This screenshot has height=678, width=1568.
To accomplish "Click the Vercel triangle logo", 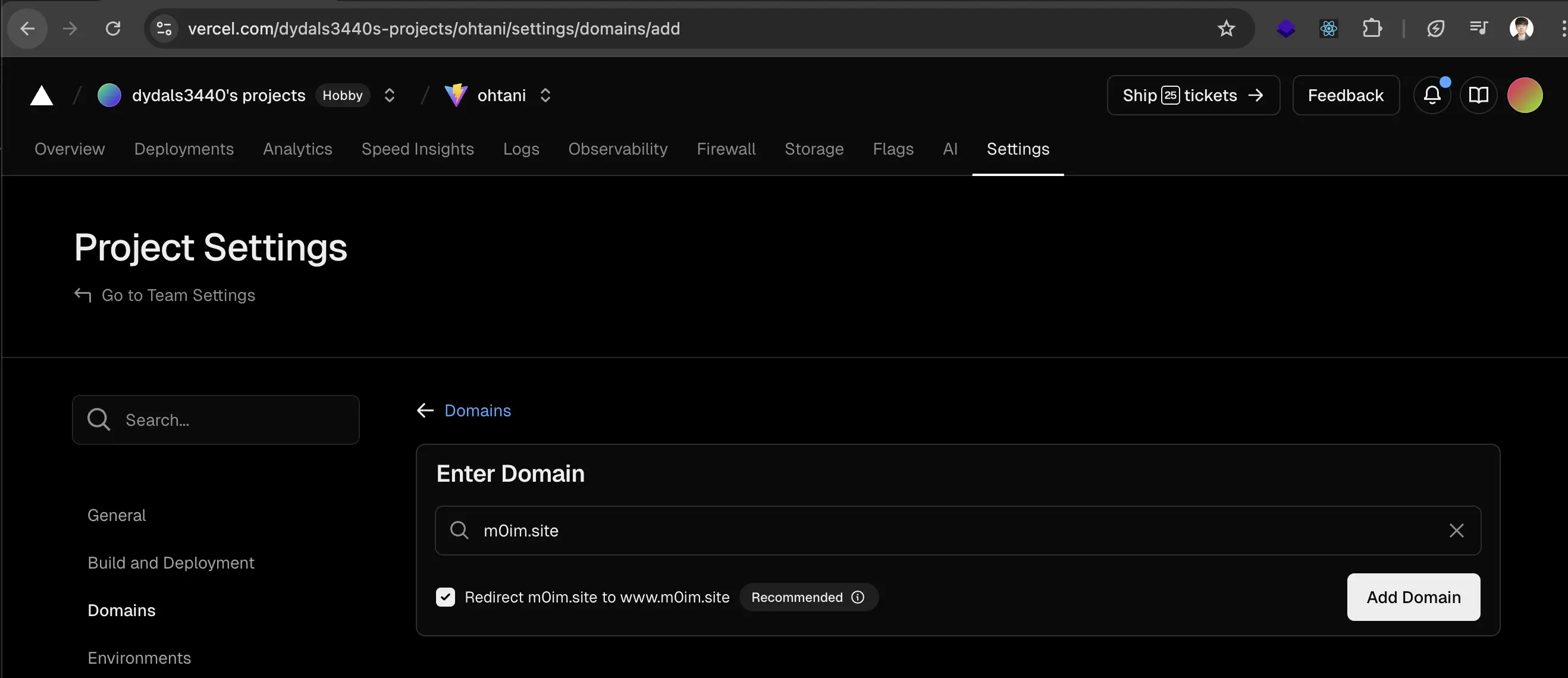I will 42,96.
